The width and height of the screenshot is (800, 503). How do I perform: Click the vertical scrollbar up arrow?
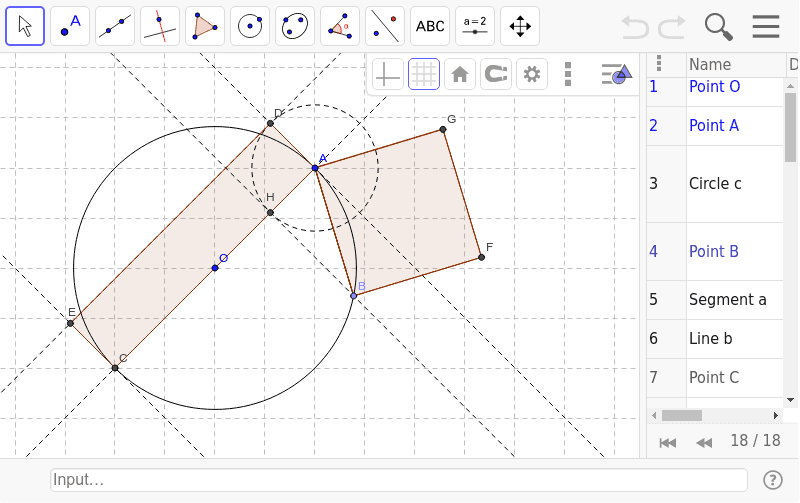(790, 86)
